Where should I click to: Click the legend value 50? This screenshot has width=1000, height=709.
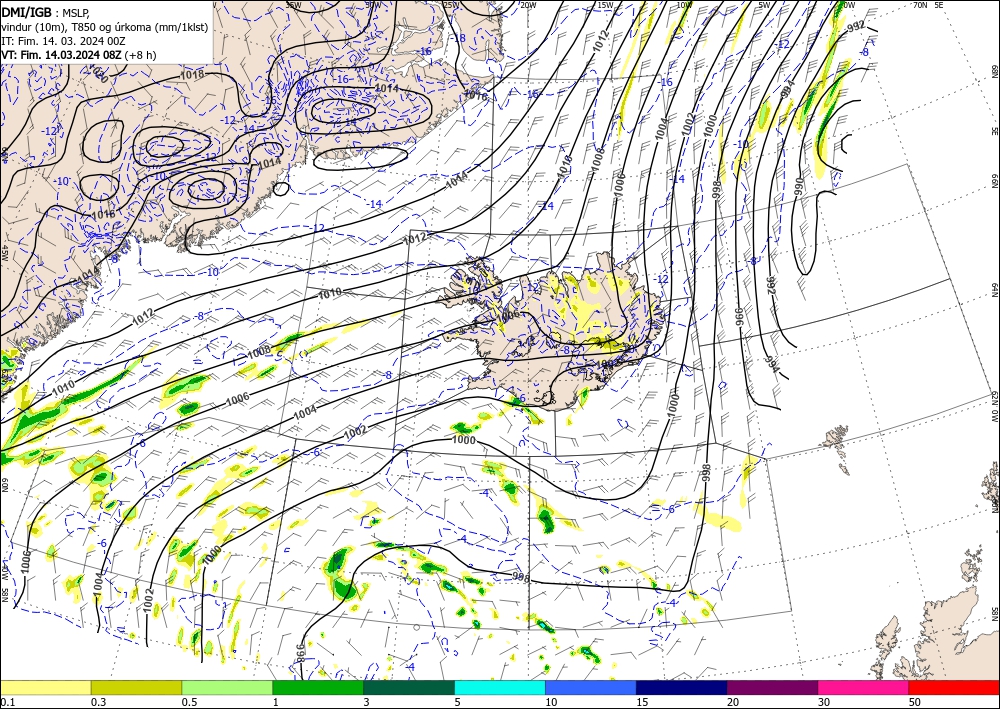pyautogui.click(x=915, y=702)
